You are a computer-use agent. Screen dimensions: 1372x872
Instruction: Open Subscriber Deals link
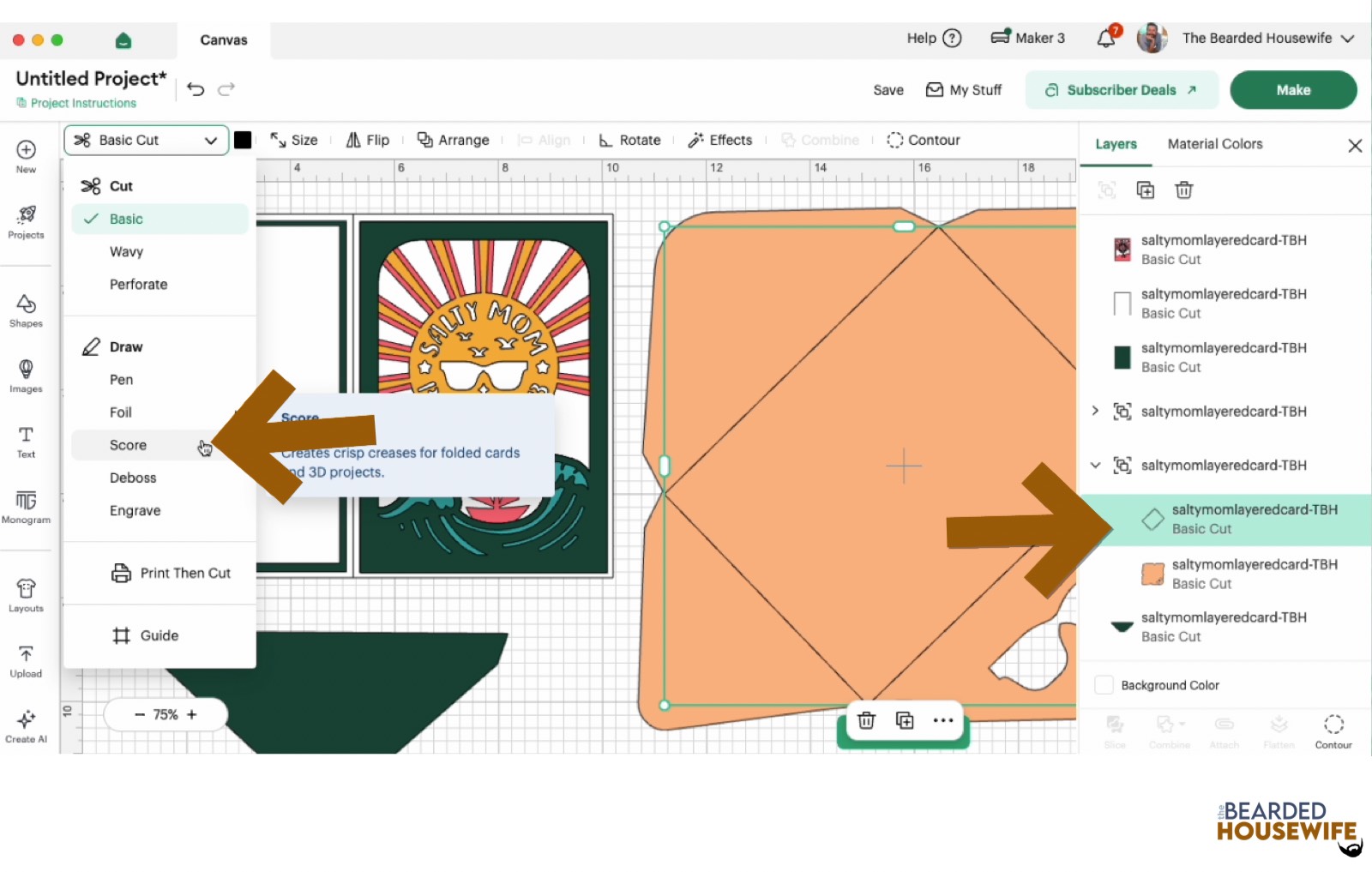pos(1122,90)
